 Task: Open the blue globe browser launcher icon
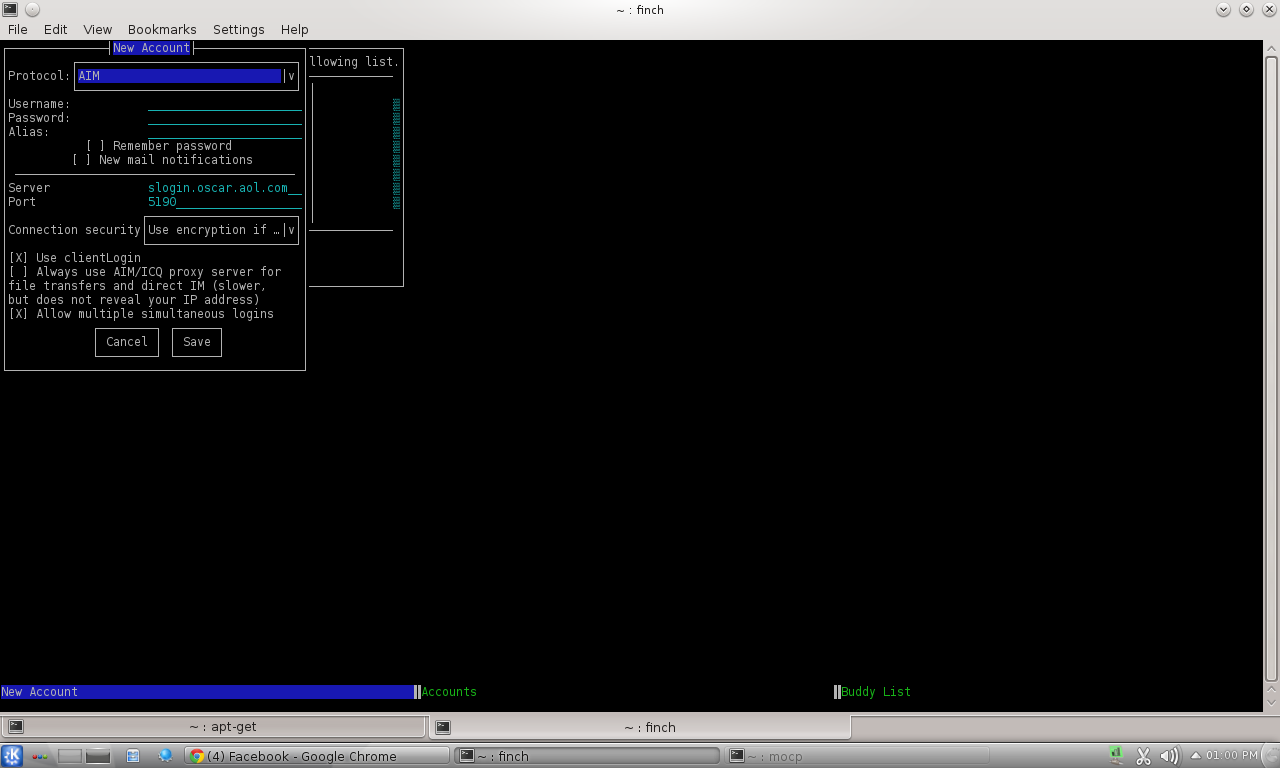click(x=164, y=756)
